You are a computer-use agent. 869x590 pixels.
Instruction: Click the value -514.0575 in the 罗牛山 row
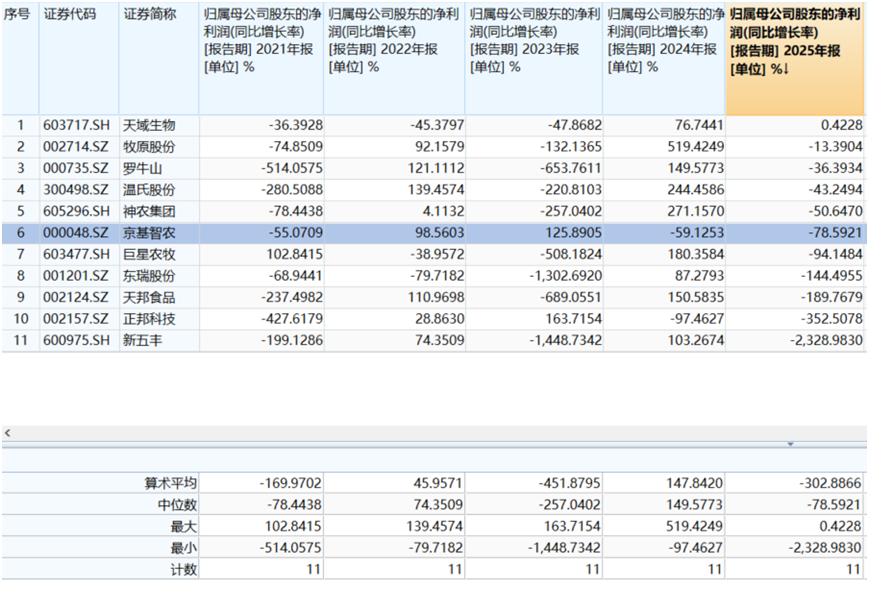click(x=292, y=168)
